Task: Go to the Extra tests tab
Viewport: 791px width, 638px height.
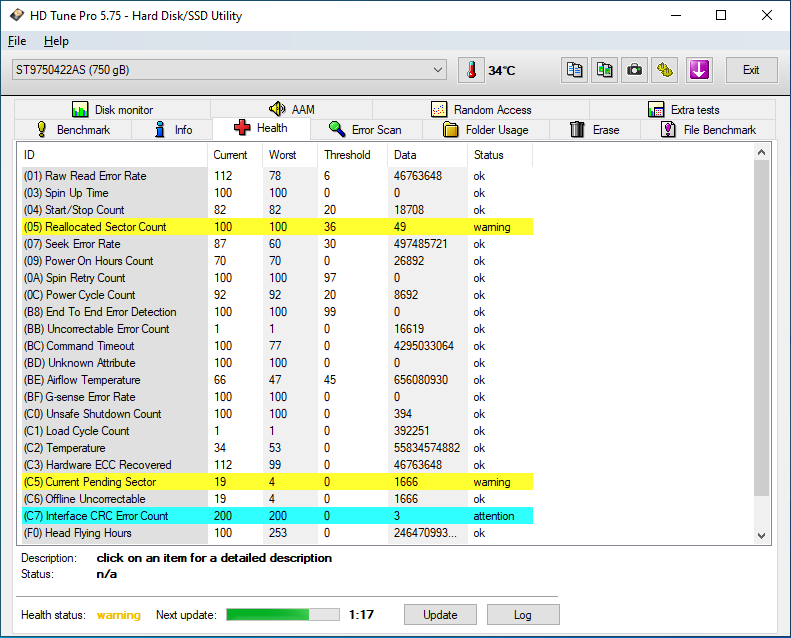Action: (683, 110)
